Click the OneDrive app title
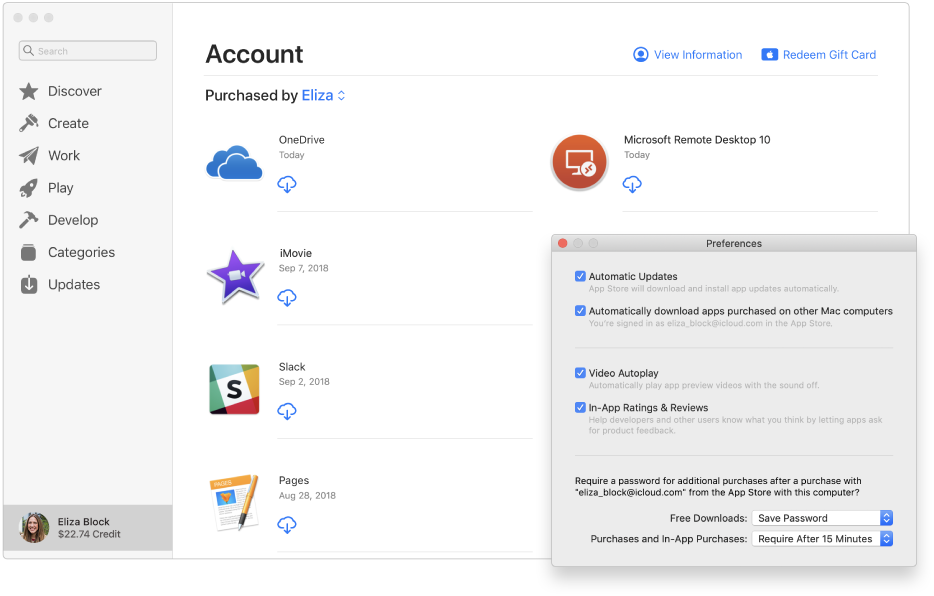The height and width of the screenshot is (596, 934). tap(302, 140)
